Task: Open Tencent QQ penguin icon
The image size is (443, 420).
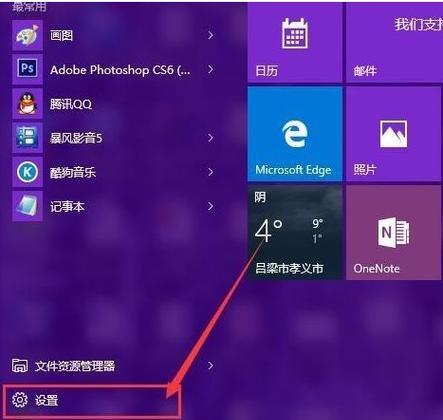Action: [x=27, y=104]
